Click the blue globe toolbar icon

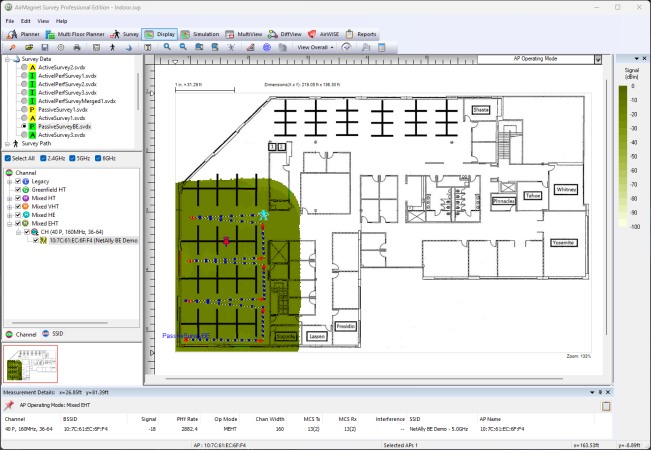(267, 47)
